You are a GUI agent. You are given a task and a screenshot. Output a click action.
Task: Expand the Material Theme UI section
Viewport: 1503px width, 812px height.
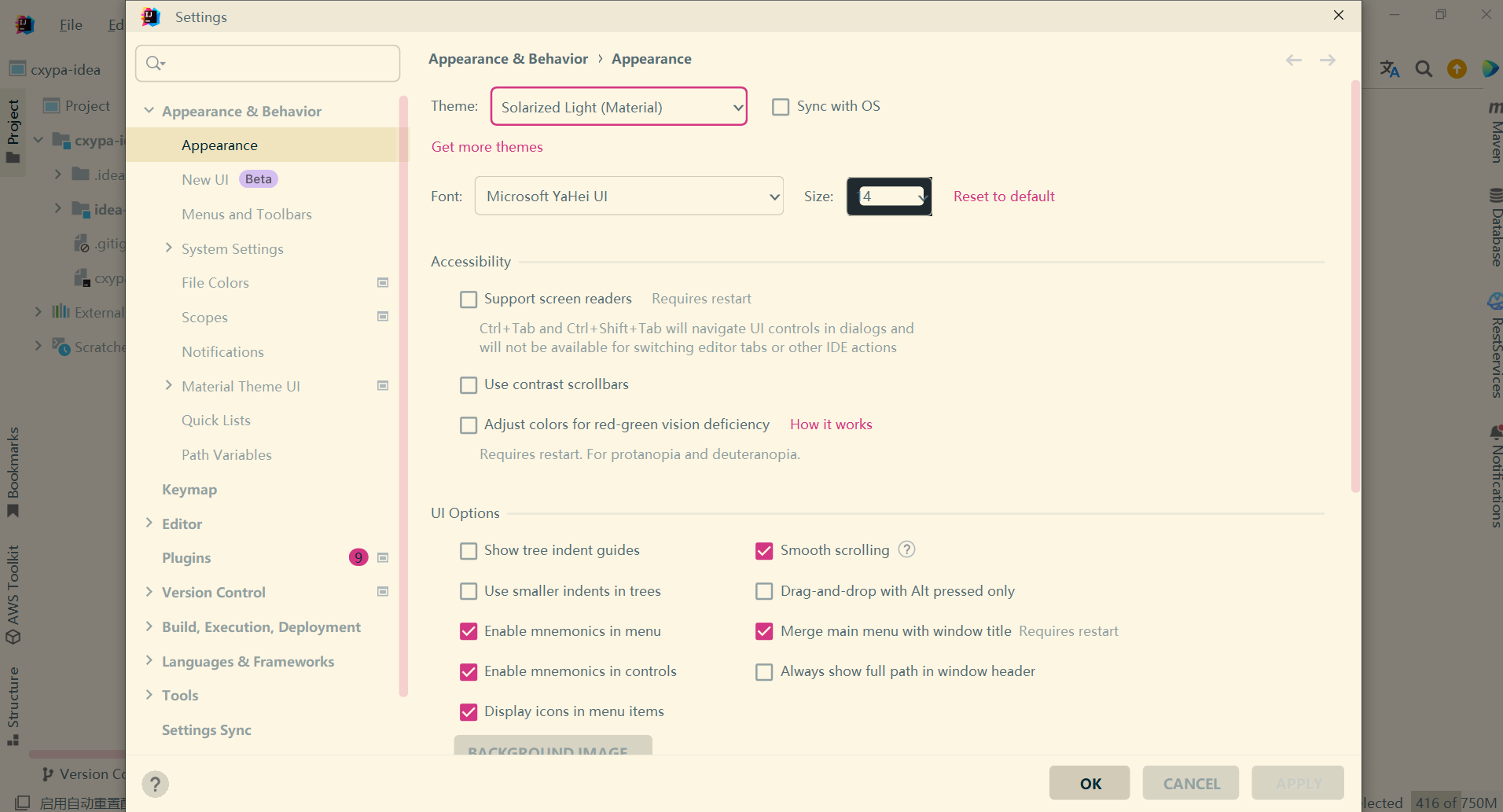168,385
